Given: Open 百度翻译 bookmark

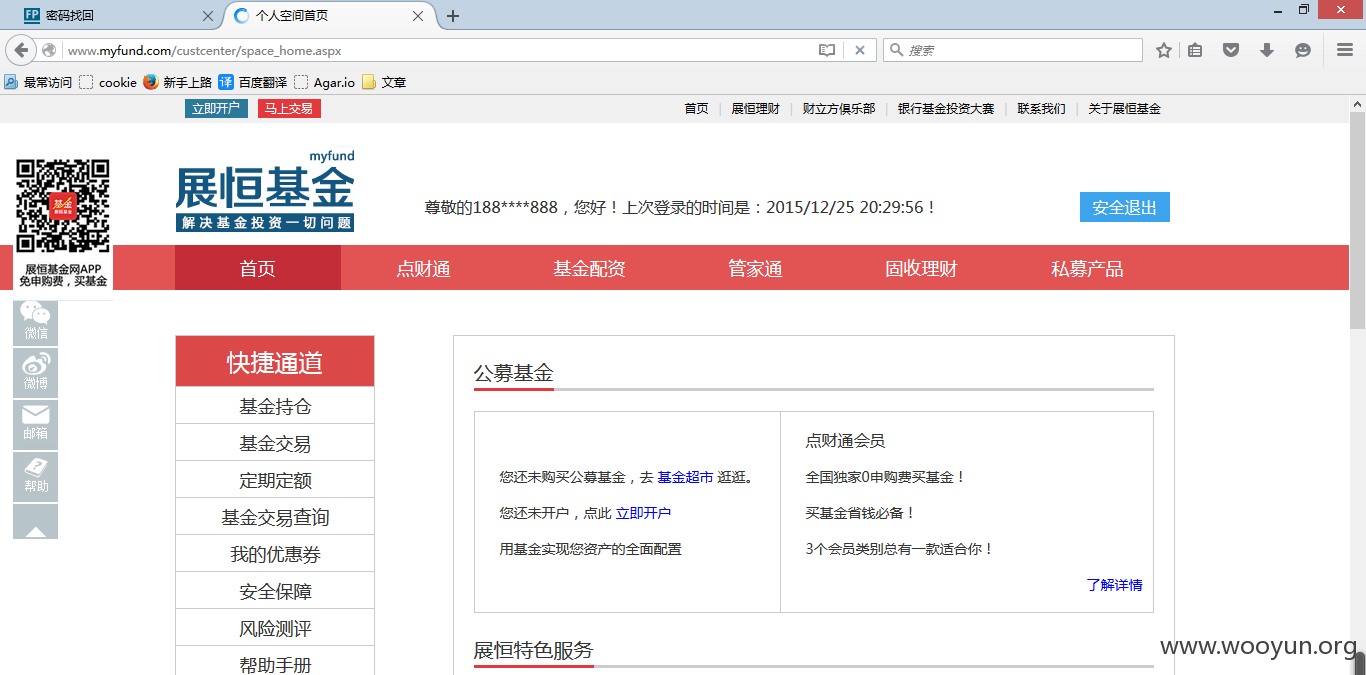Looking at the screenshot, I should tap(252, 82).
